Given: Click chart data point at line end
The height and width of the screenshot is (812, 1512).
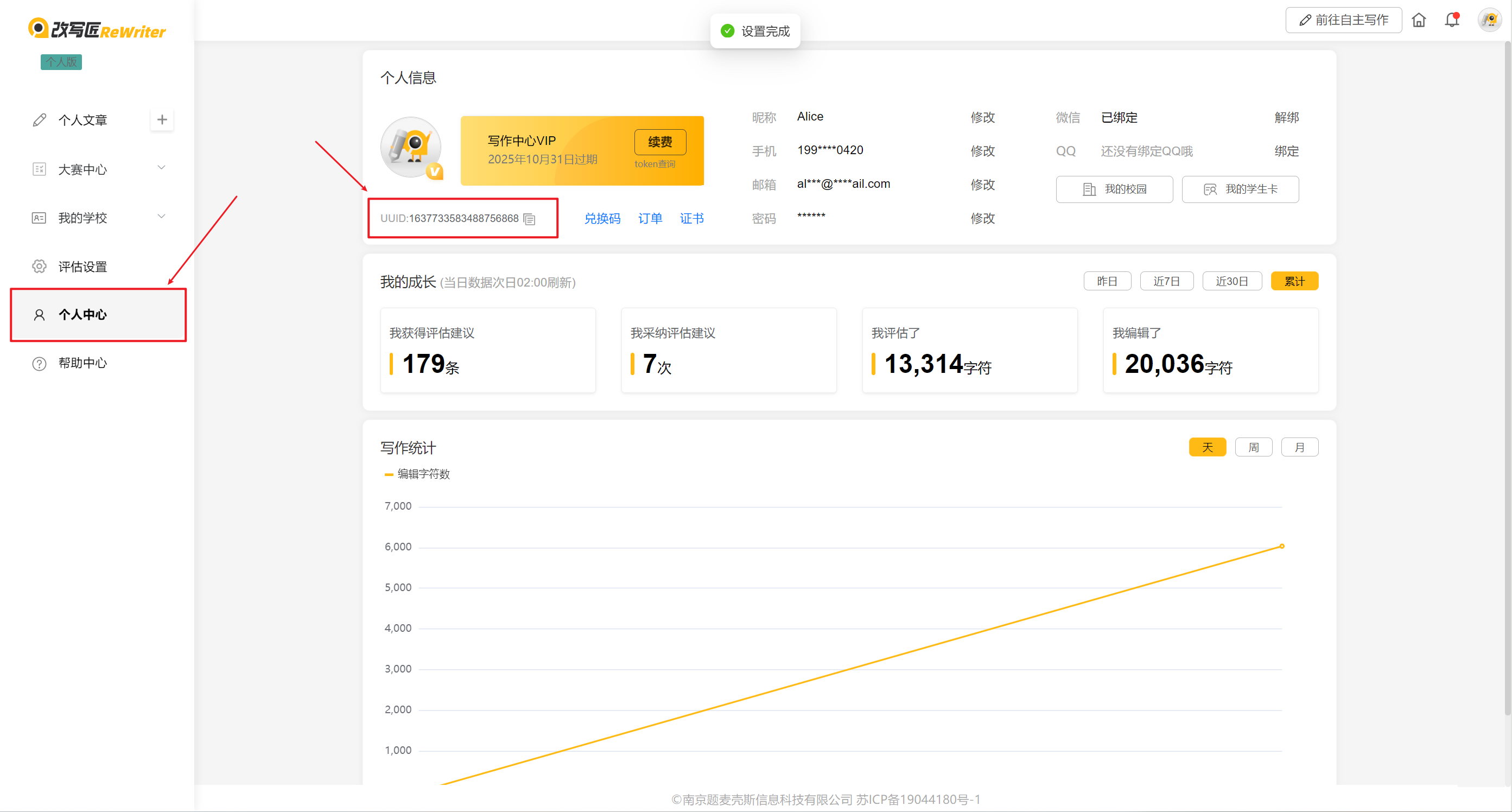Looking at the screenshot, I should click(1281, 546).
